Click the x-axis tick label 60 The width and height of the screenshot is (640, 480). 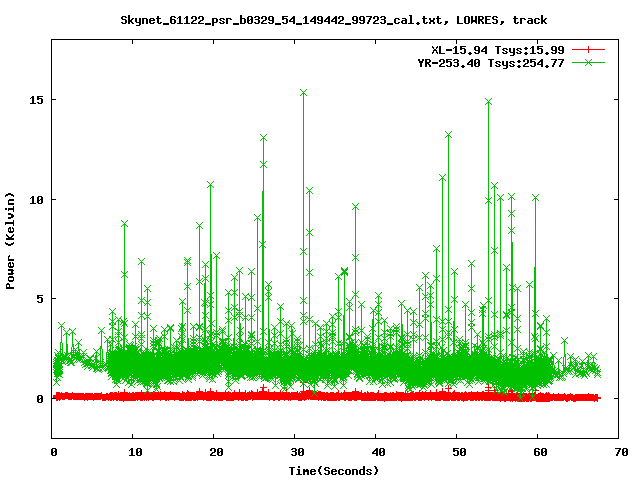[538, 451]
